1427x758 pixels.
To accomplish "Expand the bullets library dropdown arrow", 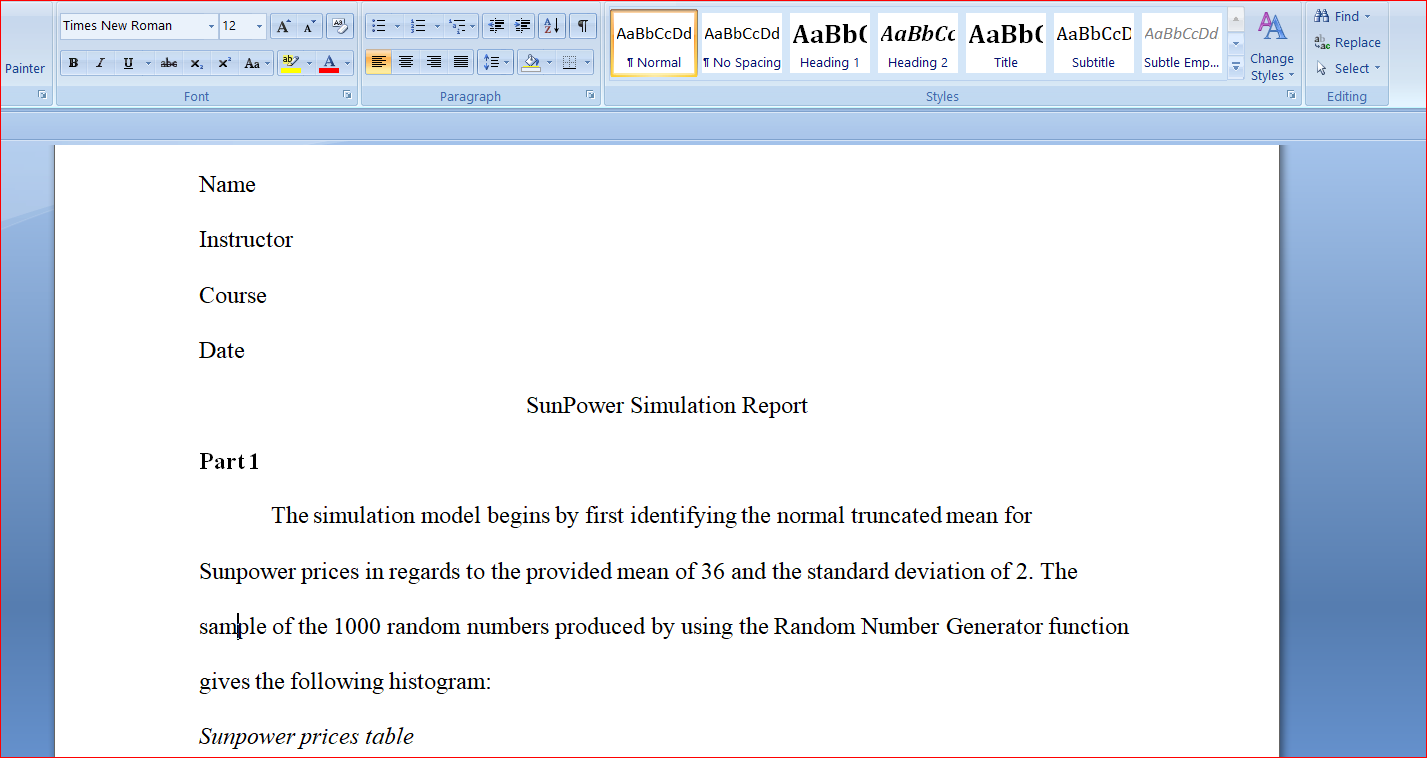I will coord(397,26).
